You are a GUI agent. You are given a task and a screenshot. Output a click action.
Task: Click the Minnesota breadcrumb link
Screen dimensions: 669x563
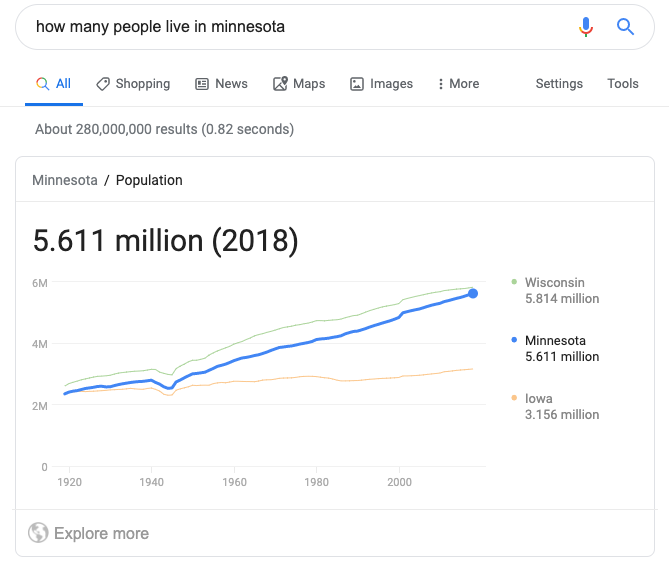click(65, 180)
